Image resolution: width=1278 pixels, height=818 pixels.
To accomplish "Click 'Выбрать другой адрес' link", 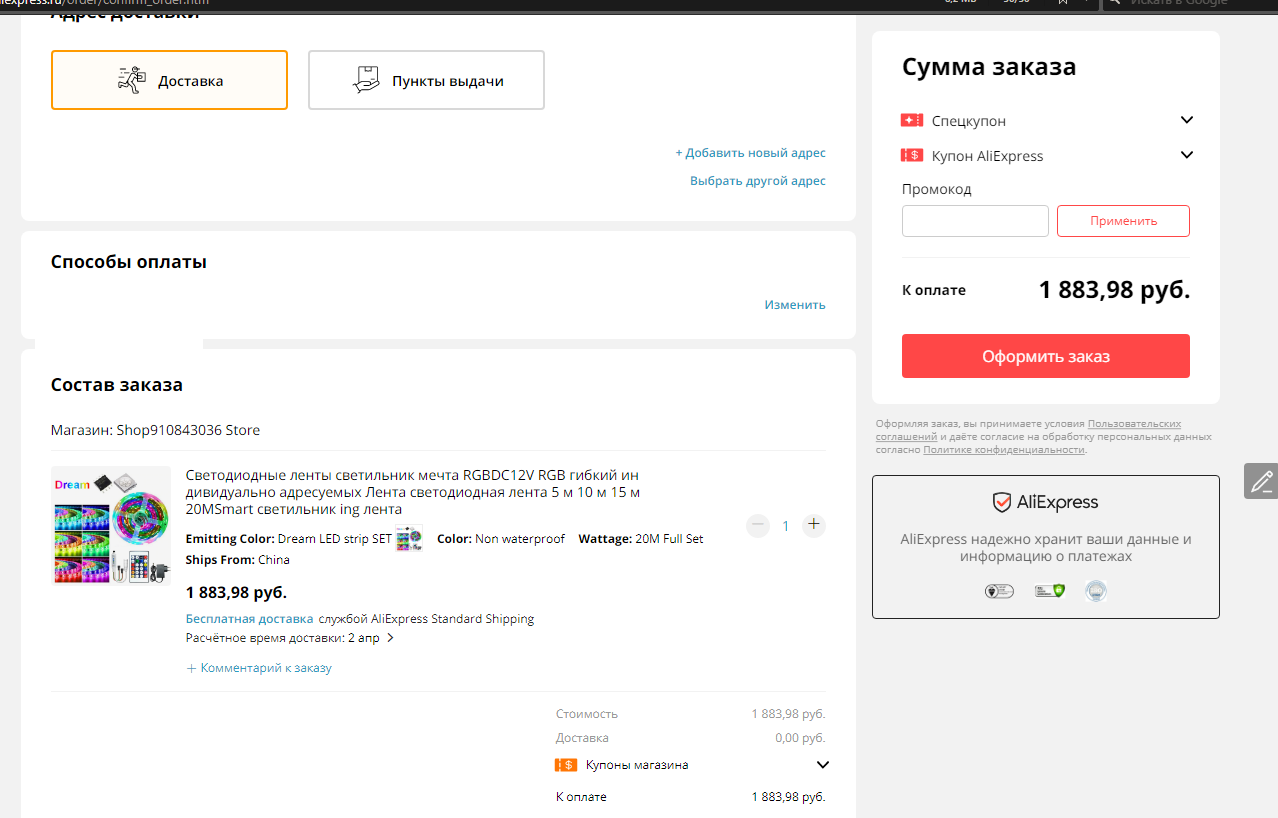I will coord(758,181).
